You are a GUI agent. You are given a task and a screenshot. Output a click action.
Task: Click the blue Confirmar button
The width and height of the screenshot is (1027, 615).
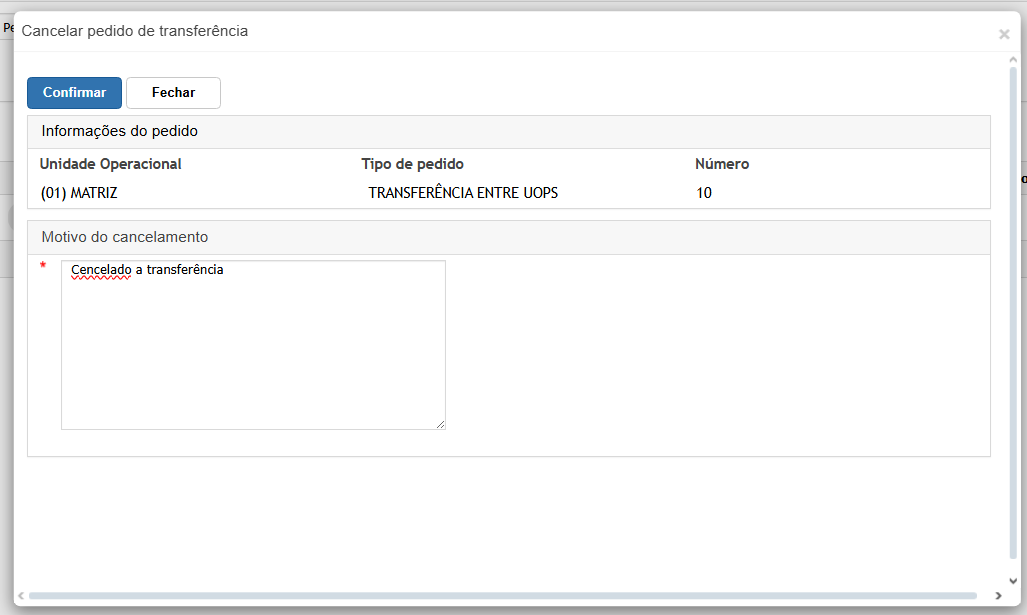click(x=74, y=92)
